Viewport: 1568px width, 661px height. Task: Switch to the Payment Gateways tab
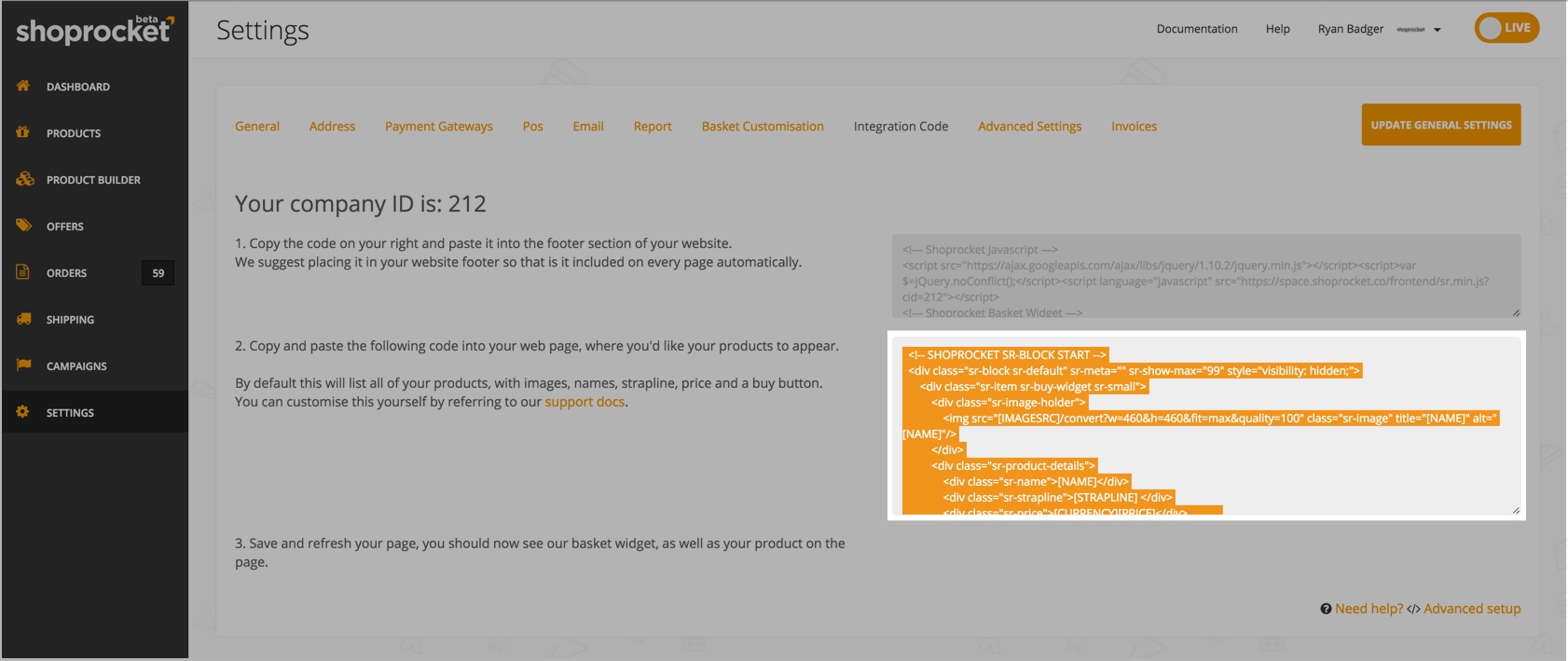pos(439,126)
